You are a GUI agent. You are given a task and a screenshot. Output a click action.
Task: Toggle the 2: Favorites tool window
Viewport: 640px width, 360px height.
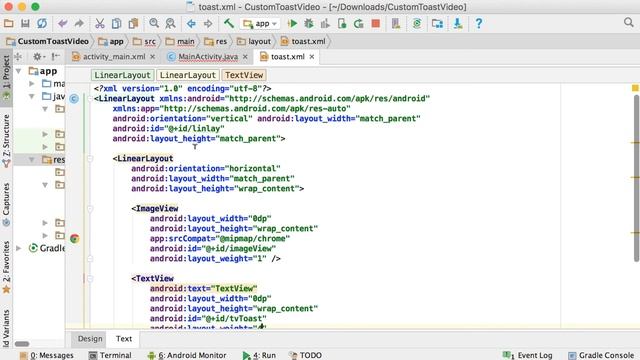[x=6, y=267]
